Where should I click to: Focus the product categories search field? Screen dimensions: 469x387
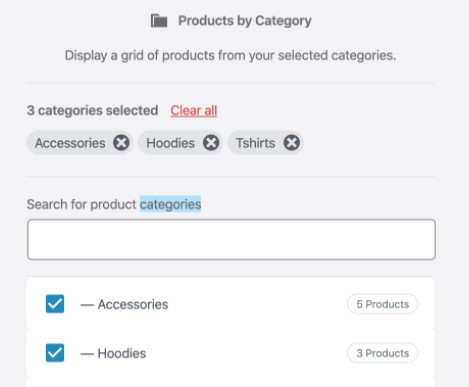231,239
